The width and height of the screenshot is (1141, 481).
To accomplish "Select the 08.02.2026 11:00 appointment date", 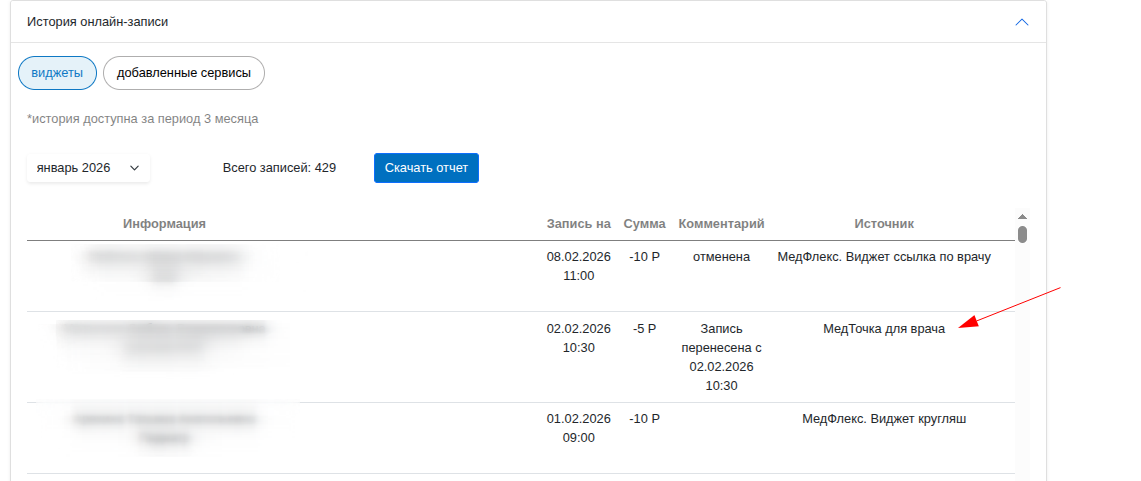I will pos(578,266).
